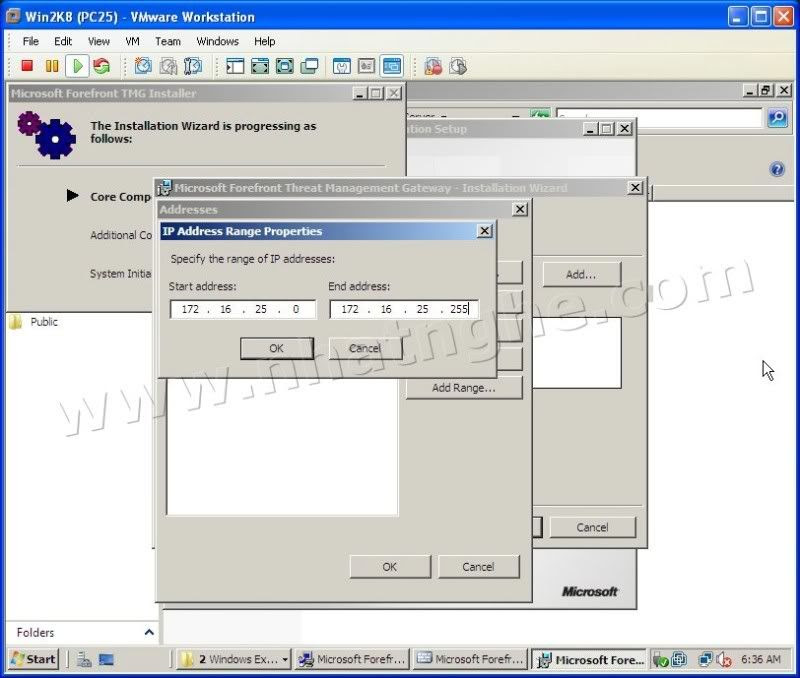
Task: Toggle the sidebar view toolbar icon
Action: tap(235, 66)
